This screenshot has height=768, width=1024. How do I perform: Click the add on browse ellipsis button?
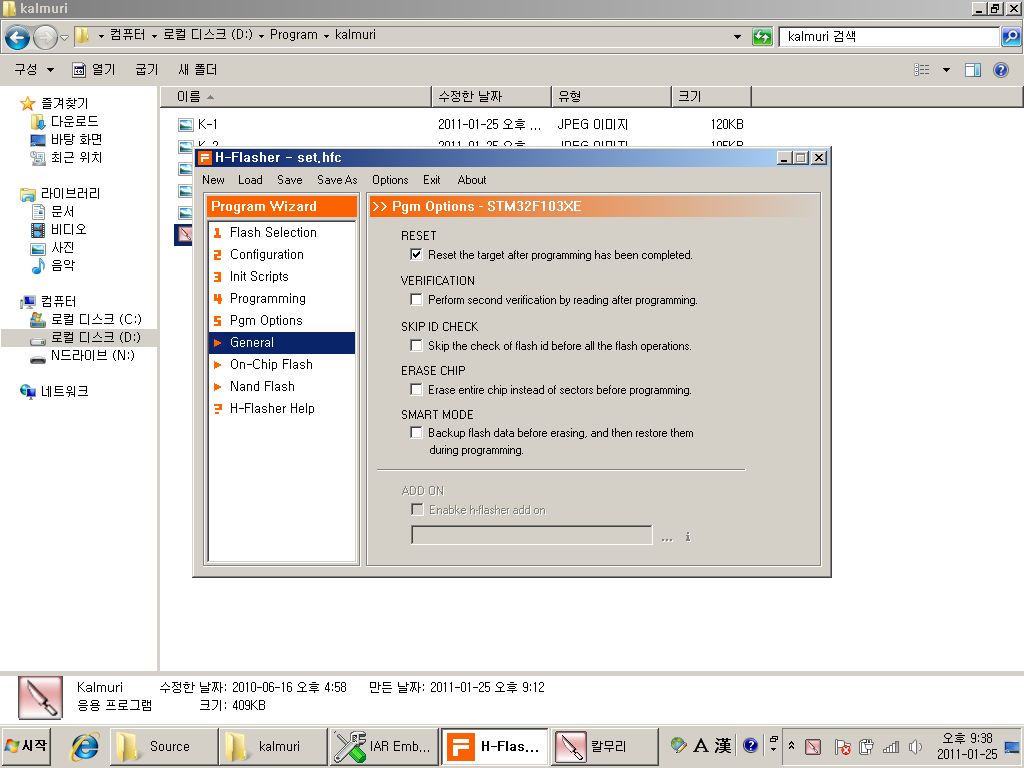coord(667,538)
